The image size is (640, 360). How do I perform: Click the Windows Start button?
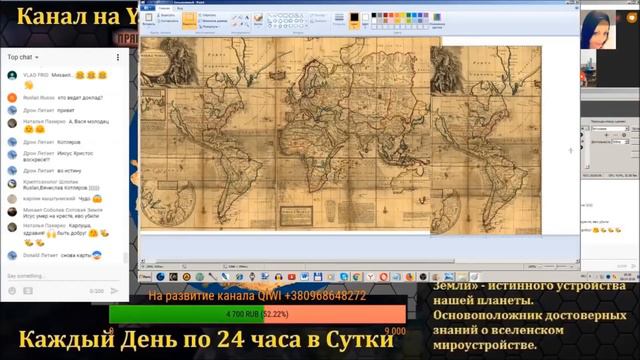pyautogui.click(x=145, y=277)
